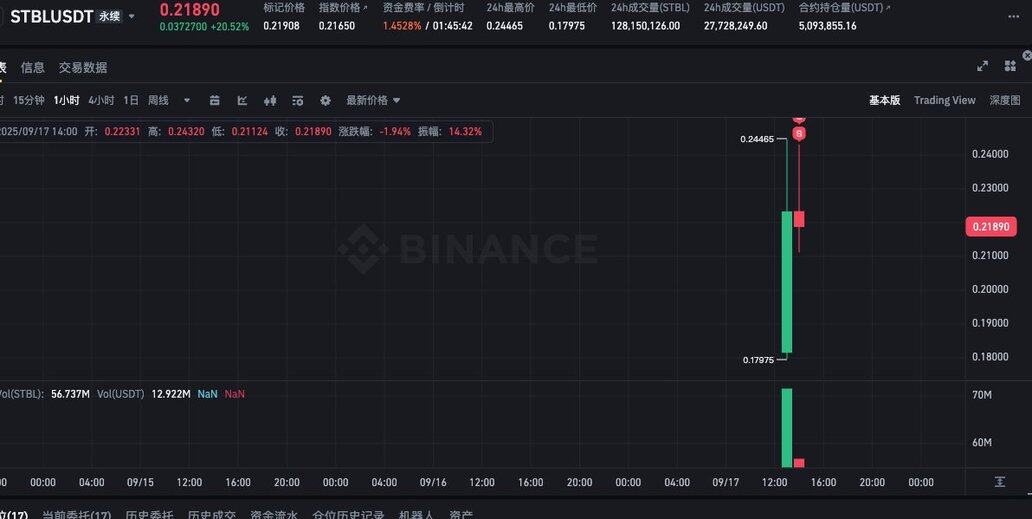
Task: Open chart settings gear icon
Action: 325,101
